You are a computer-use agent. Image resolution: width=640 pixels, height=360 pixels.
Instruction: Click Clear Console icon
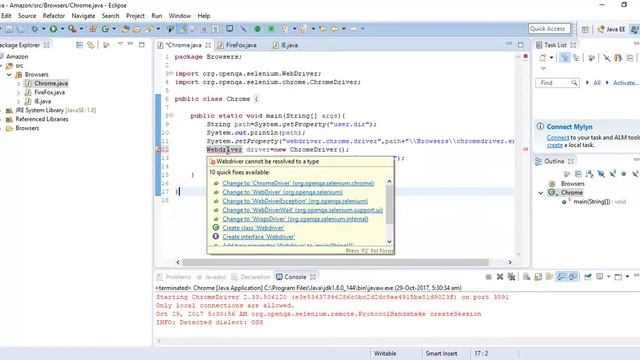click(x=527, y=277)
